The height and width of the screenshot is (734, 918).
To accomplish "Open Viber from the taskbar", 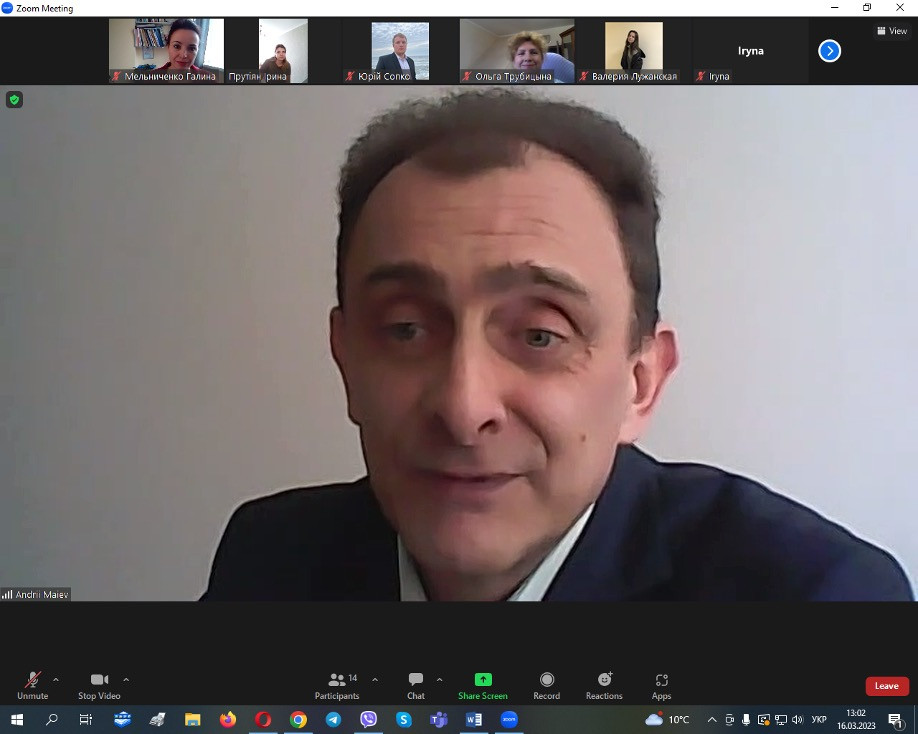I will click(368, 719).
